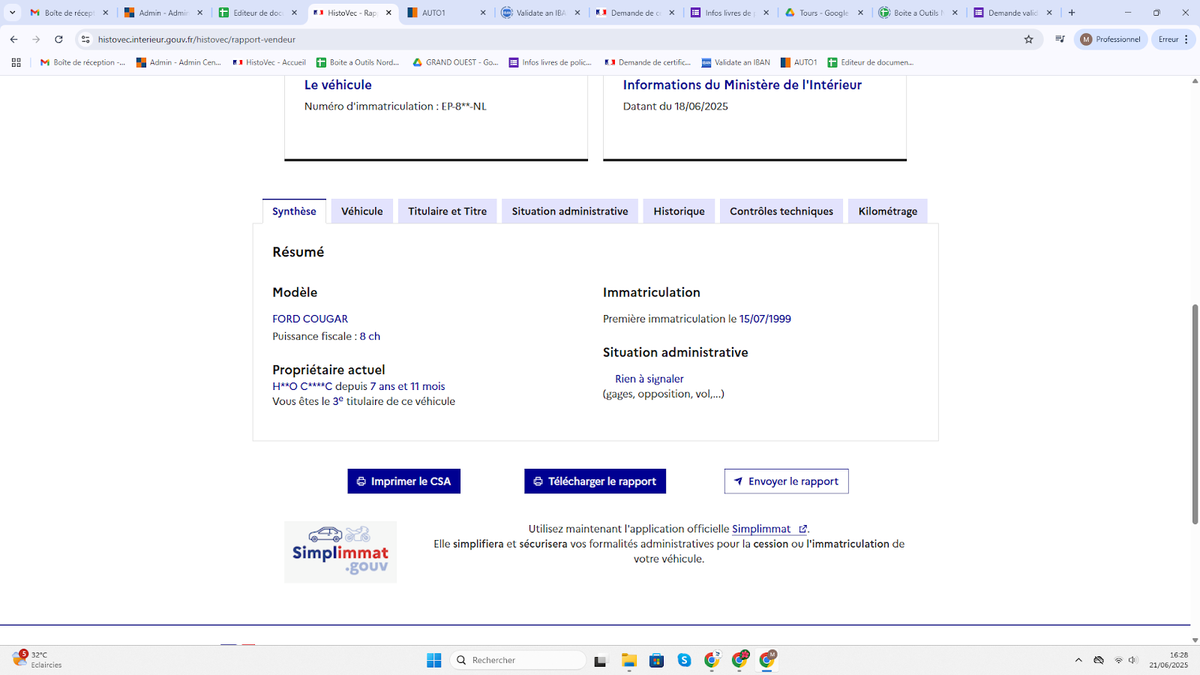1200x675 pixels.
Task: Open the Chrome three-dot menu
Action: (1188, 39)
